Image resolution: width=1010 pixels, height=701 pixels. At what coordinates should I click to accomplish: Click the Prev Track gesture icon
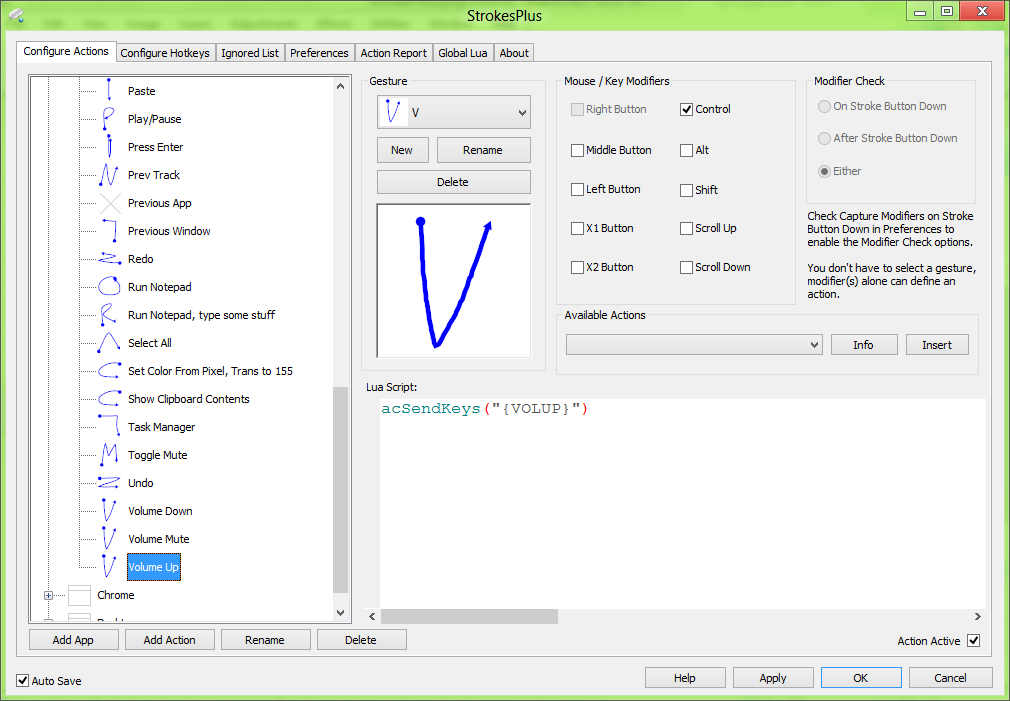[110, 175]
